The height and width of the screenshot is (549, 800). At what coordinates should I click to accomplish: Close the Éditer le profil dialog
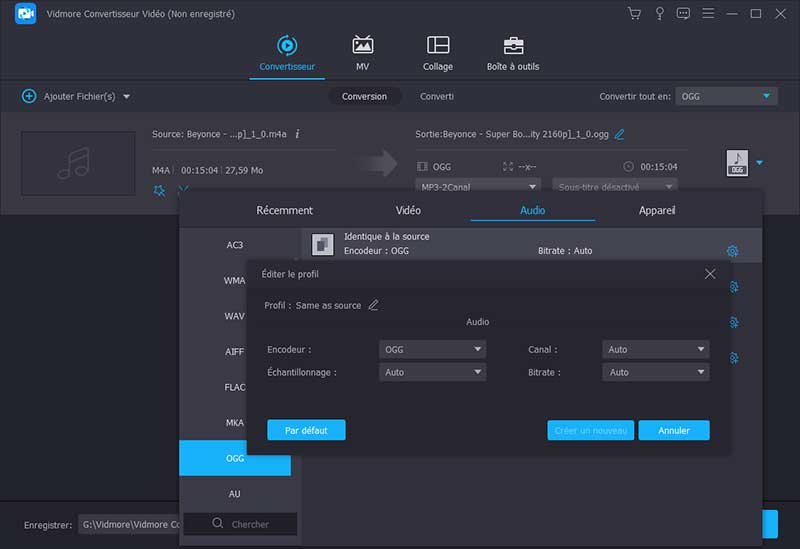[x=710, y=274]
